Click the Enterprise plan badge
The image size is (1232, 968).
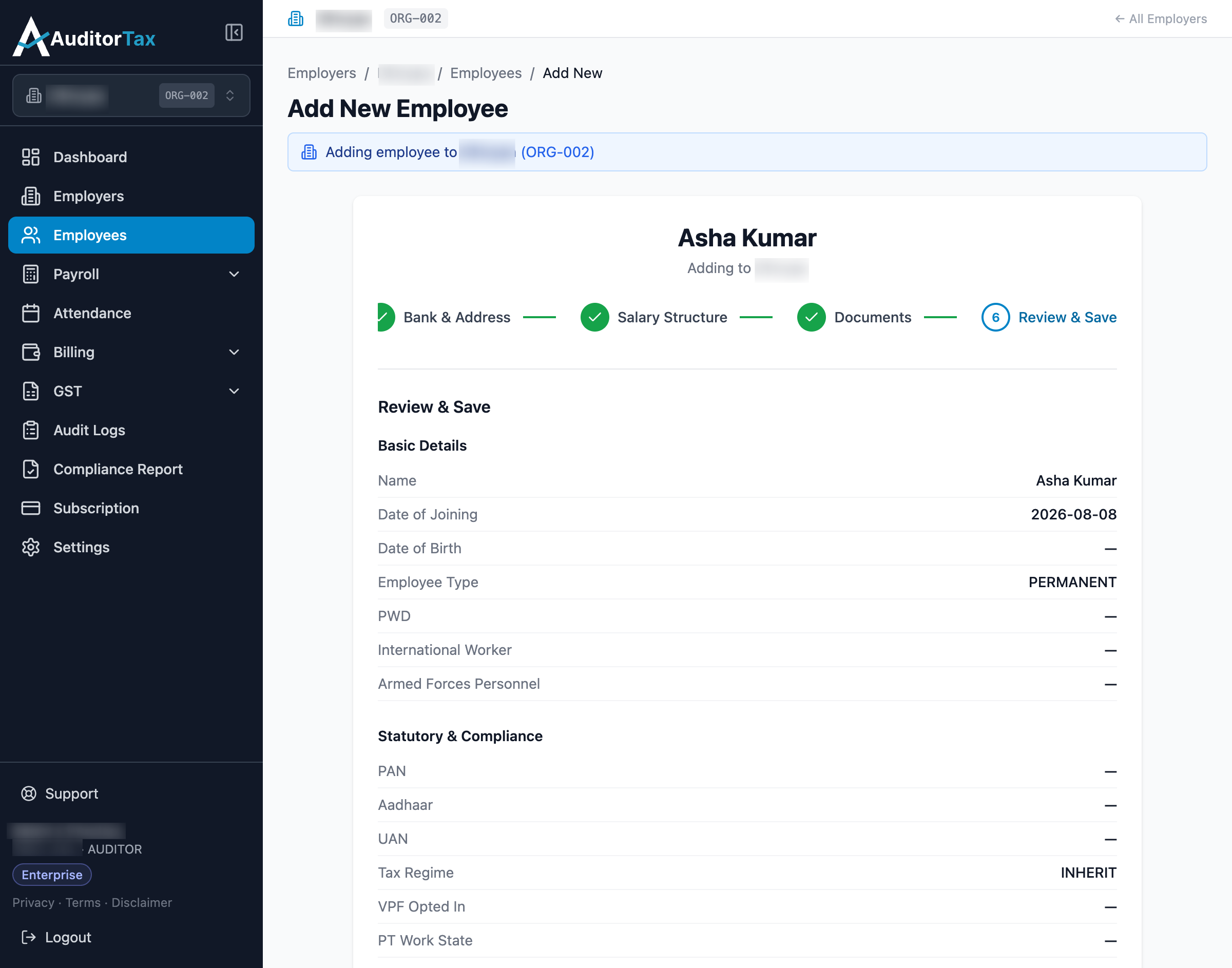pyautogui.click(x=52, y=875)
